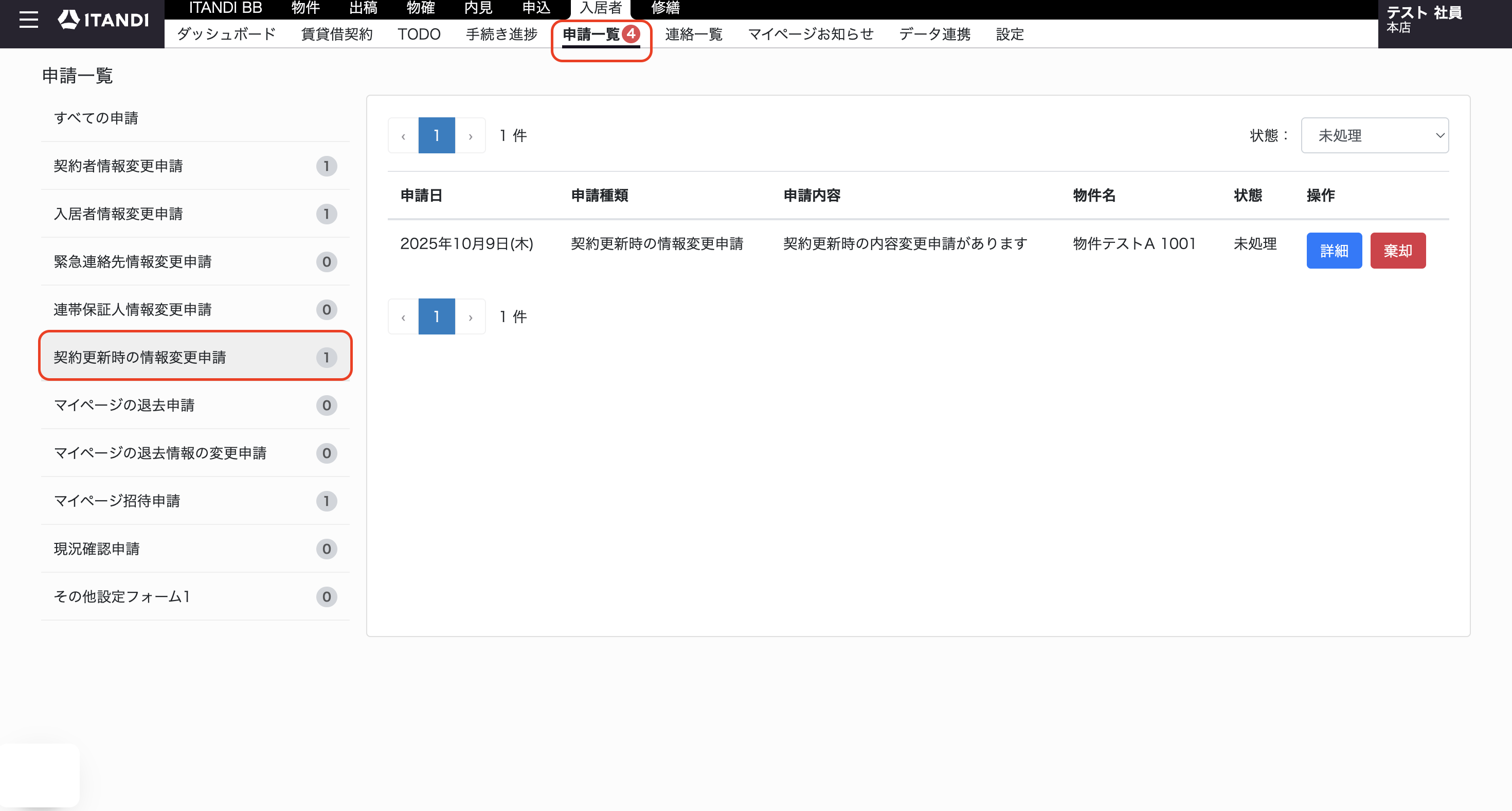Click 契約更新時の内容変更申請があります cell
This screenshot has width=1512, height=811.
click(x=905, y=244)
